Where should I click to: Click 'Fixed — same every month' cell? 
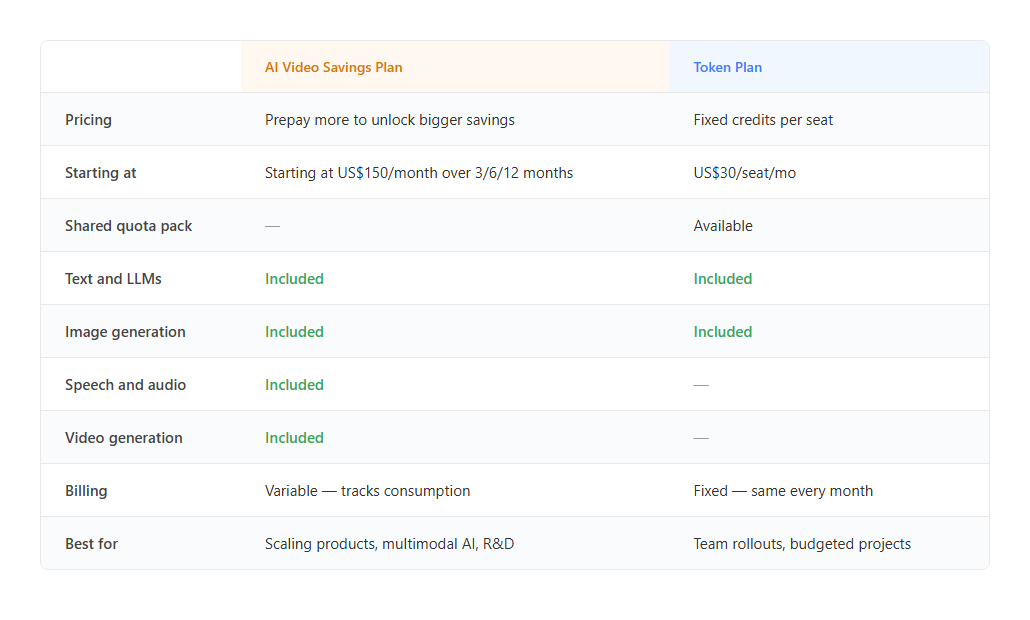(x=783, y=491)
